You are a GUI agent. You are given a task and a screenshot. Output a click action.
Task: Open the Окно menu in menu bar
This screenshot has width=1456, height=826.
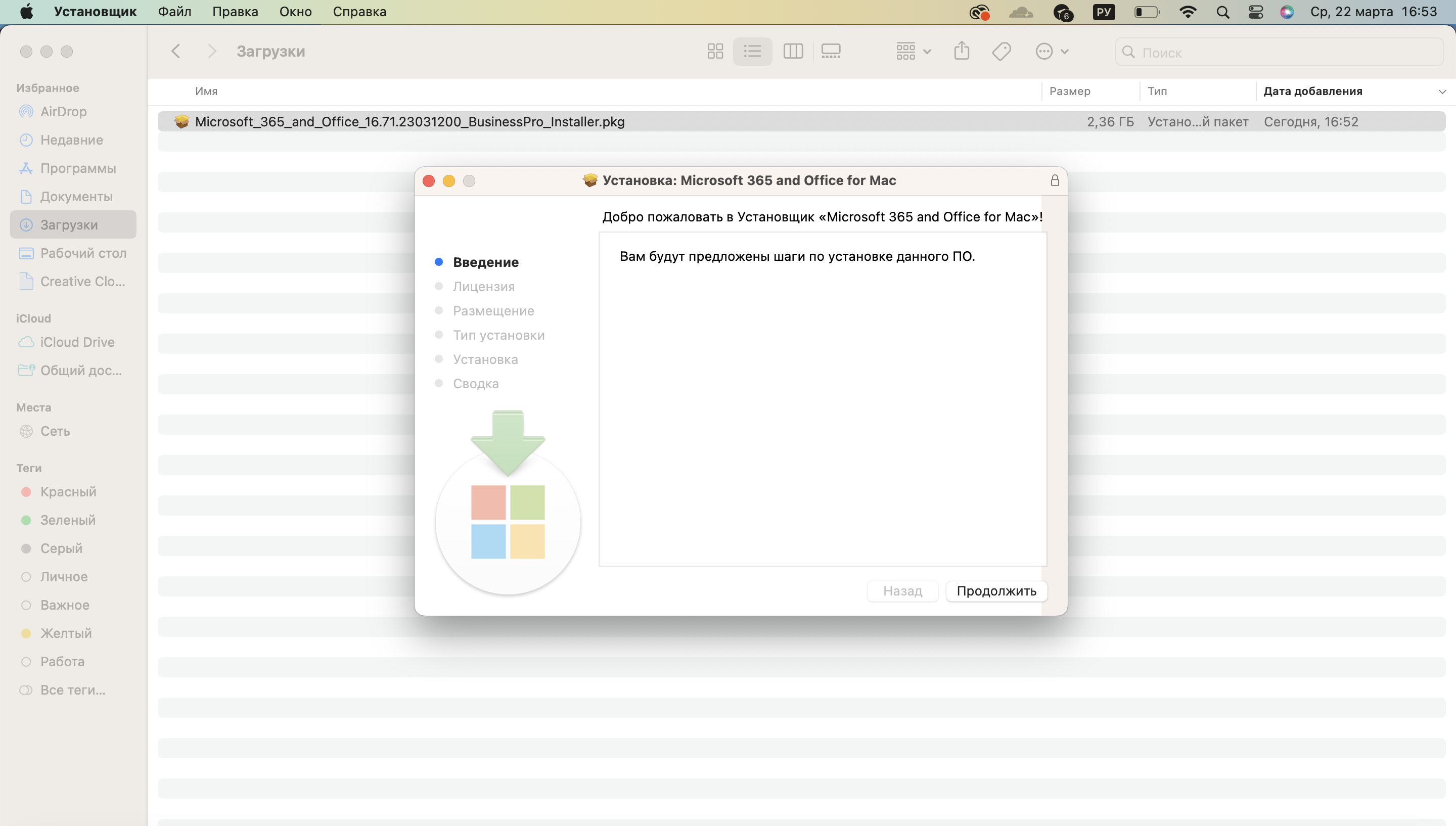pos(295,11)
